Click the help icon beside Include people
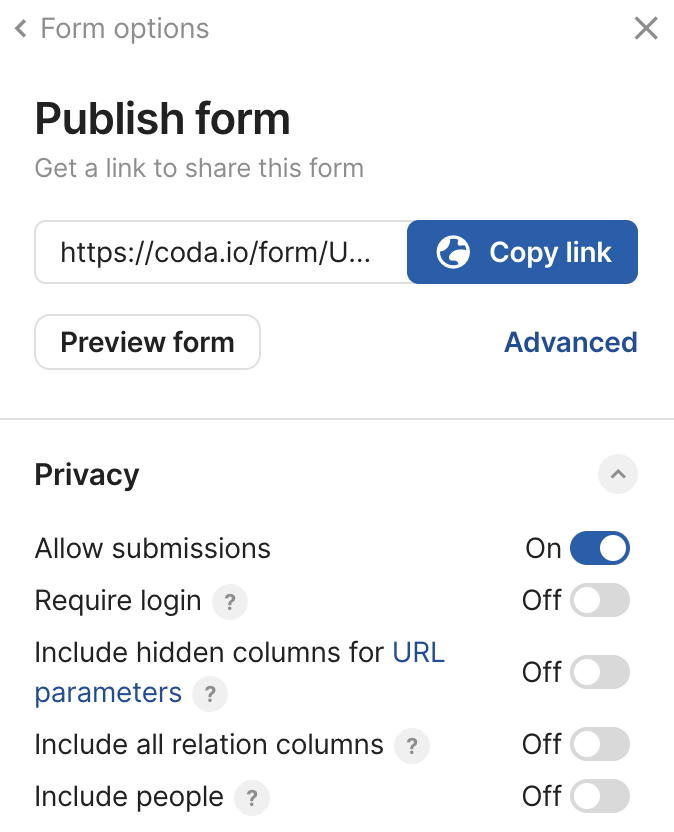This screenshot has height=832, width=674. [x=251, y=798]
